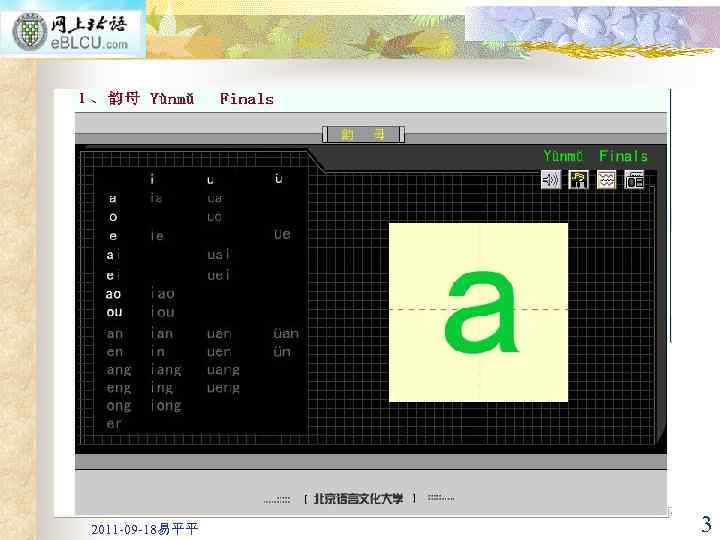Viewport: 720px width, 540px height.
Task: Click the green 'Yùnmǔ Finals' label
Action: pos(596,156)
